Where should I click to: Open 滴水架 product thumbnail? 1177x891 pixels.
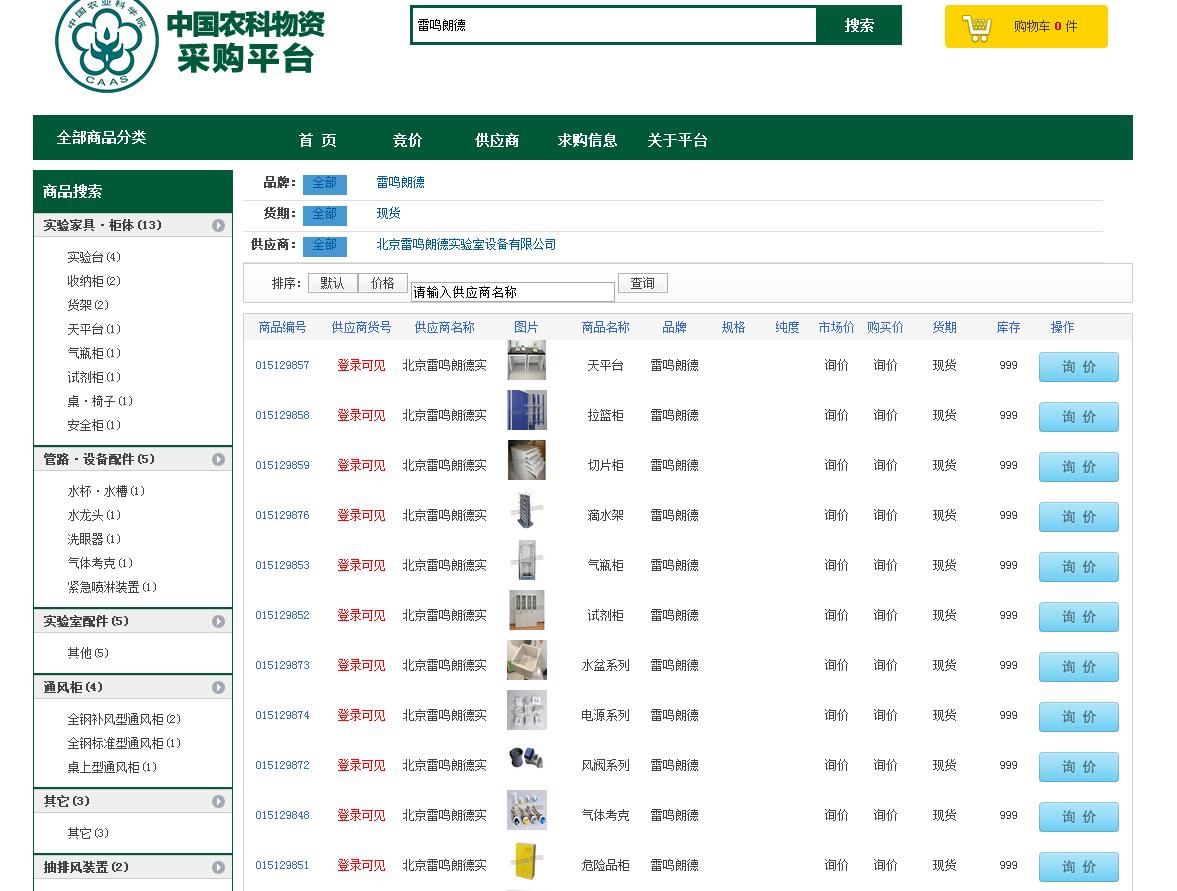pyautogui.click(x=526, y=510)
